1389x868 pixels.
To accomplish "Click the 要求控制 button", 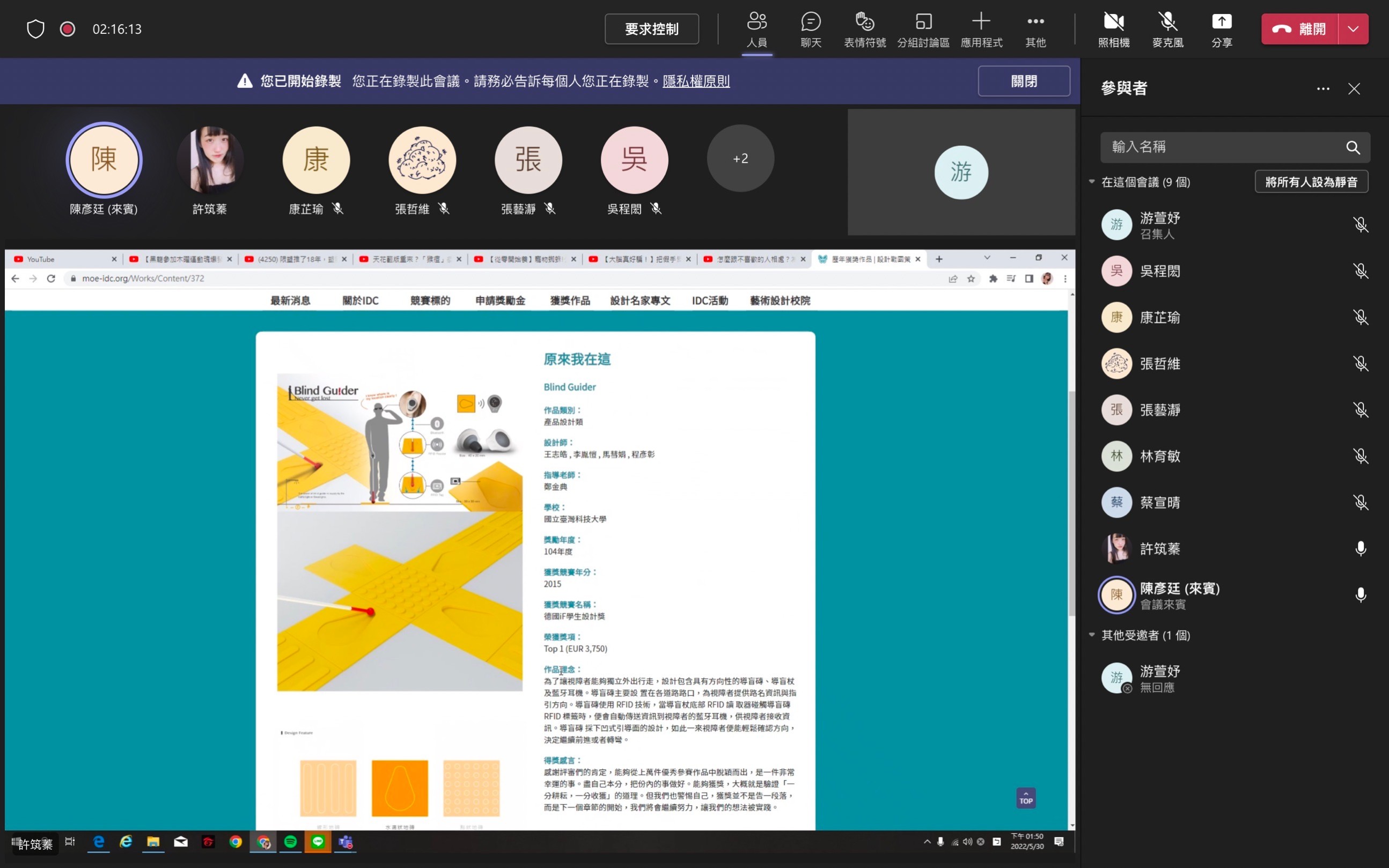I will coord(651,29).
